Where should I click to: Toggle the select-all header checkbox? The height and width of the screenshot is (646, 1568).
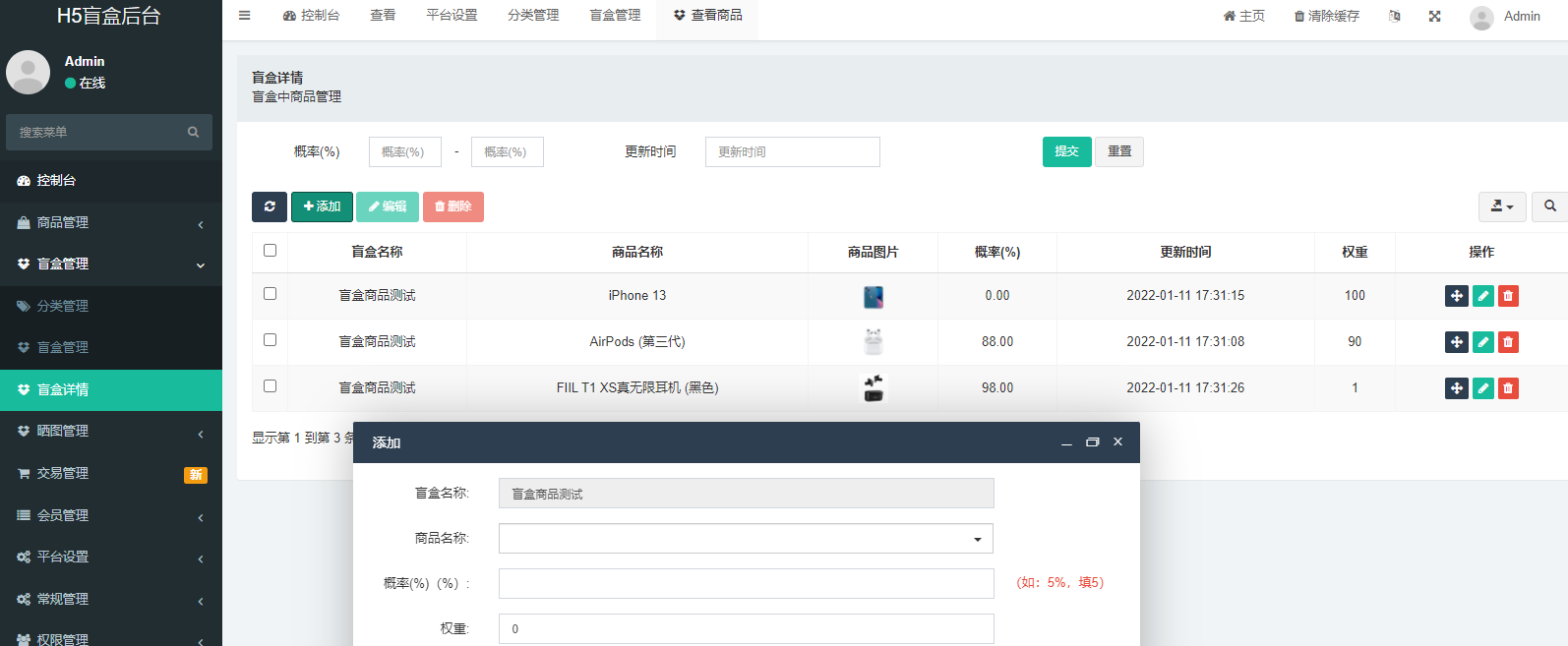pyautogui.click(x=271, y=251)
